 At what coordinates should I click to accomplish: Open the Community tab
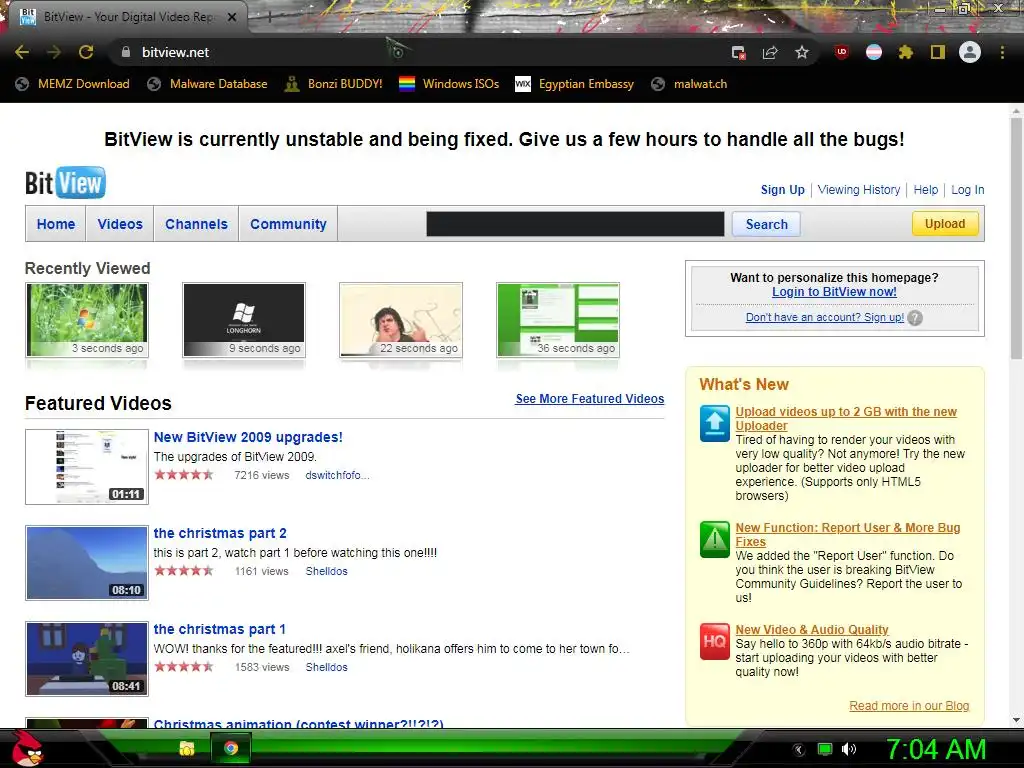[x=288, y=224]
